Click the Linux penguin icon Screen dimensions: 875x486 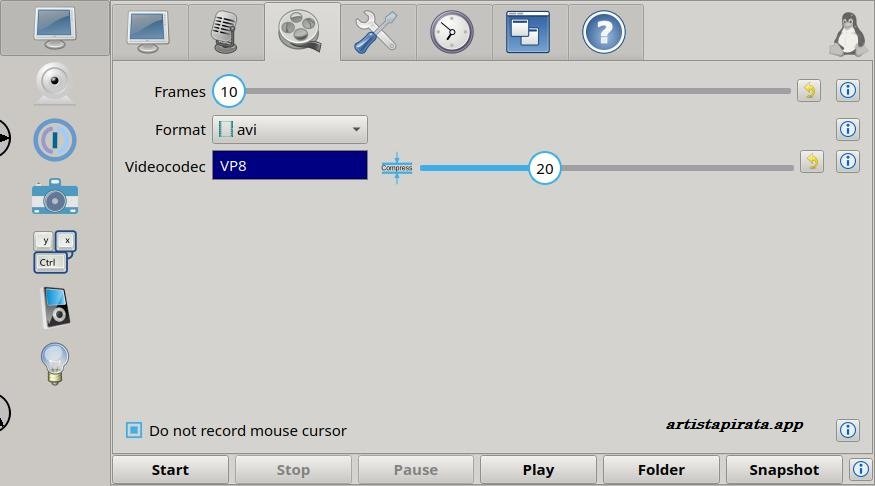click(848, 32)
